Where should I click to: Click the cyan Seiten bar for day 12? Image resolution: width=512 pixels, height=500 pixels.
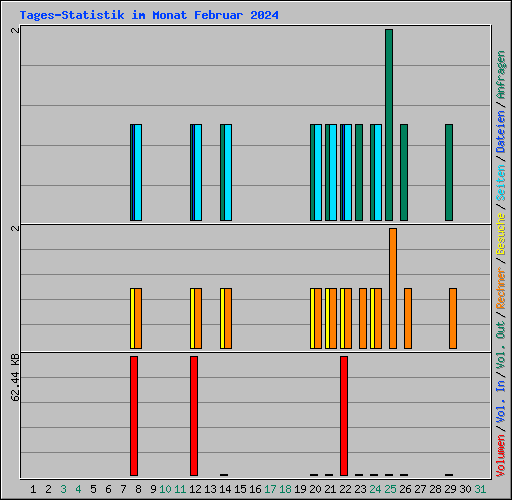click(x=198, y=173)
